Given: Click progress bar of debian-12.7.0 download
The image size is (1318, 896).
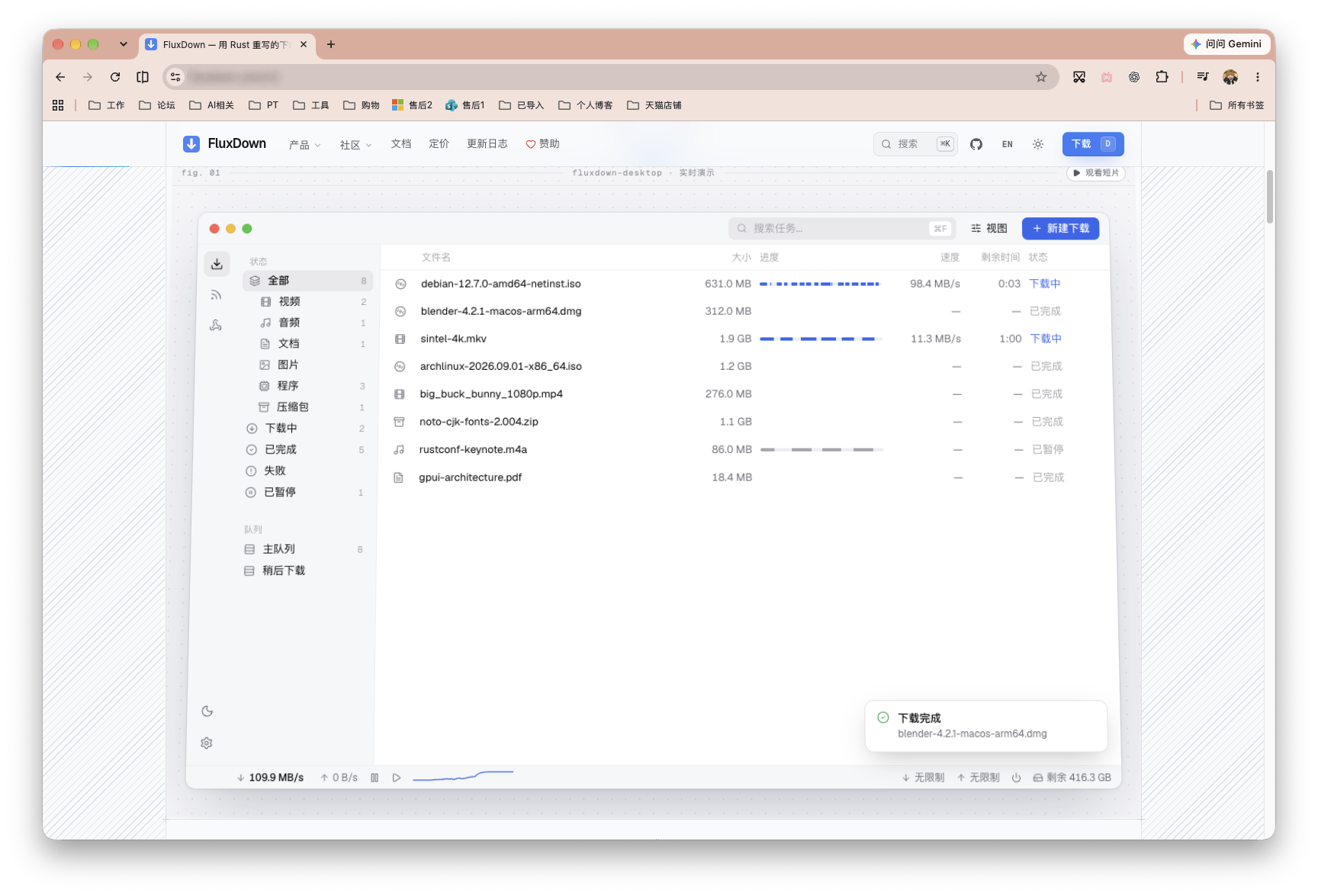Looking at the screenshot, I should pyautogui.click(x=820, y=284).
